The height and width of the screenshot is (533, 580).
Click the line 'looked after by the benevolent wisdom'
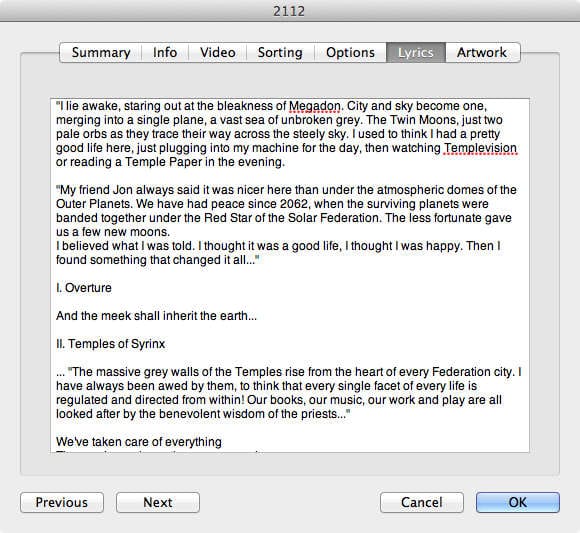(203, 414)
